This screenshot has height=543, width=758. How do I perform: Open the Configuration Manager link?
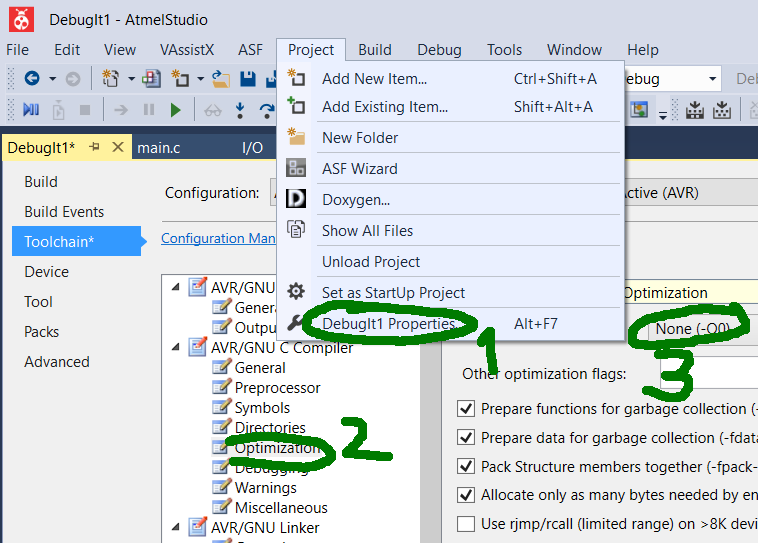click(217, 238)
